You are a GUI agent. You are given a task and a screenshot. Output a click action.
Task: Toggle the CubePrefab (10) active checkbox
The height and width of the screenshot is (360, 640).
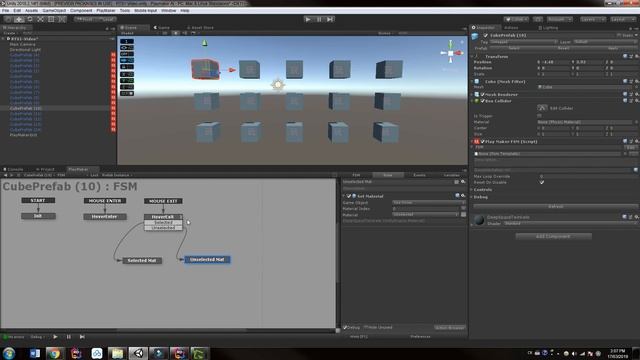485,36
